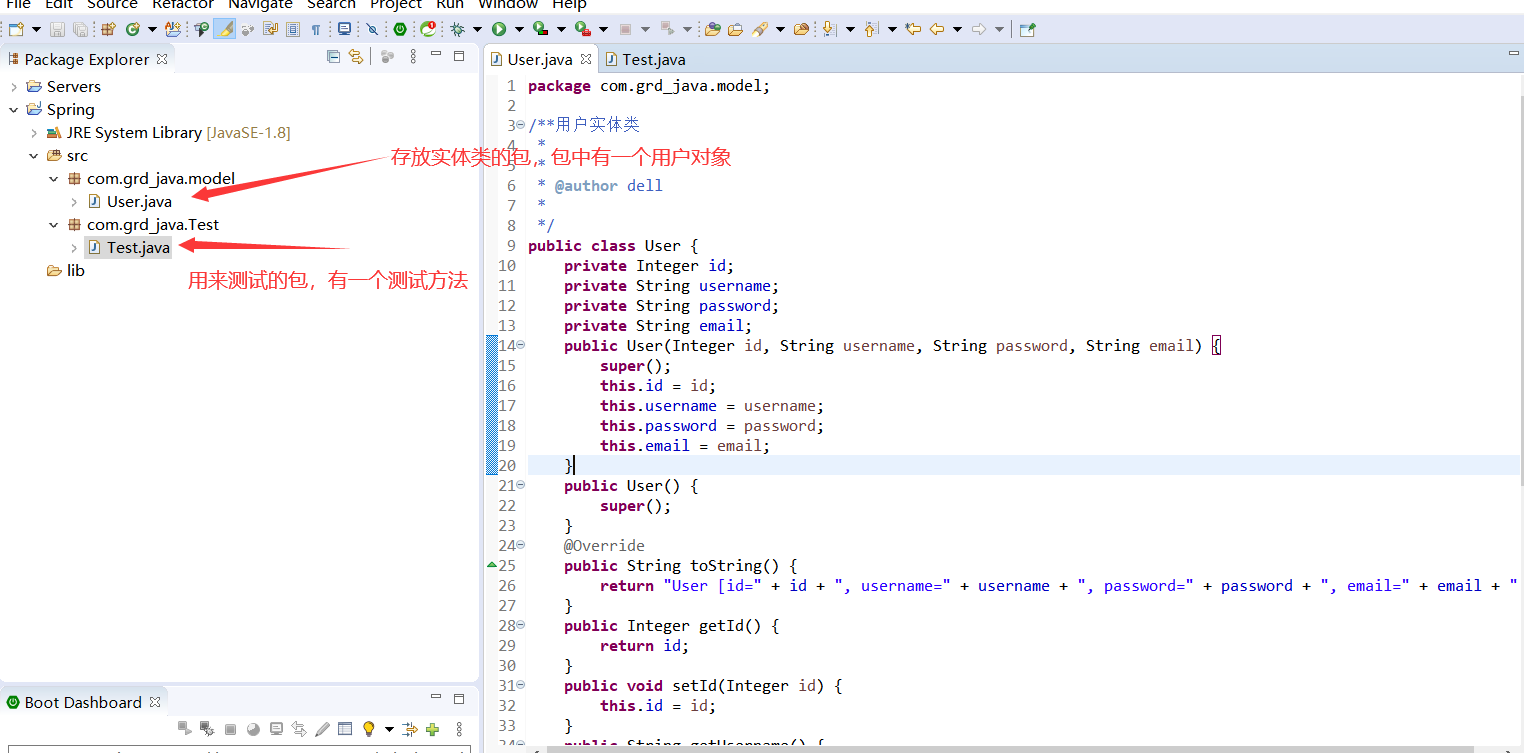Go to Previous Annotation in the toolbar

870,29
